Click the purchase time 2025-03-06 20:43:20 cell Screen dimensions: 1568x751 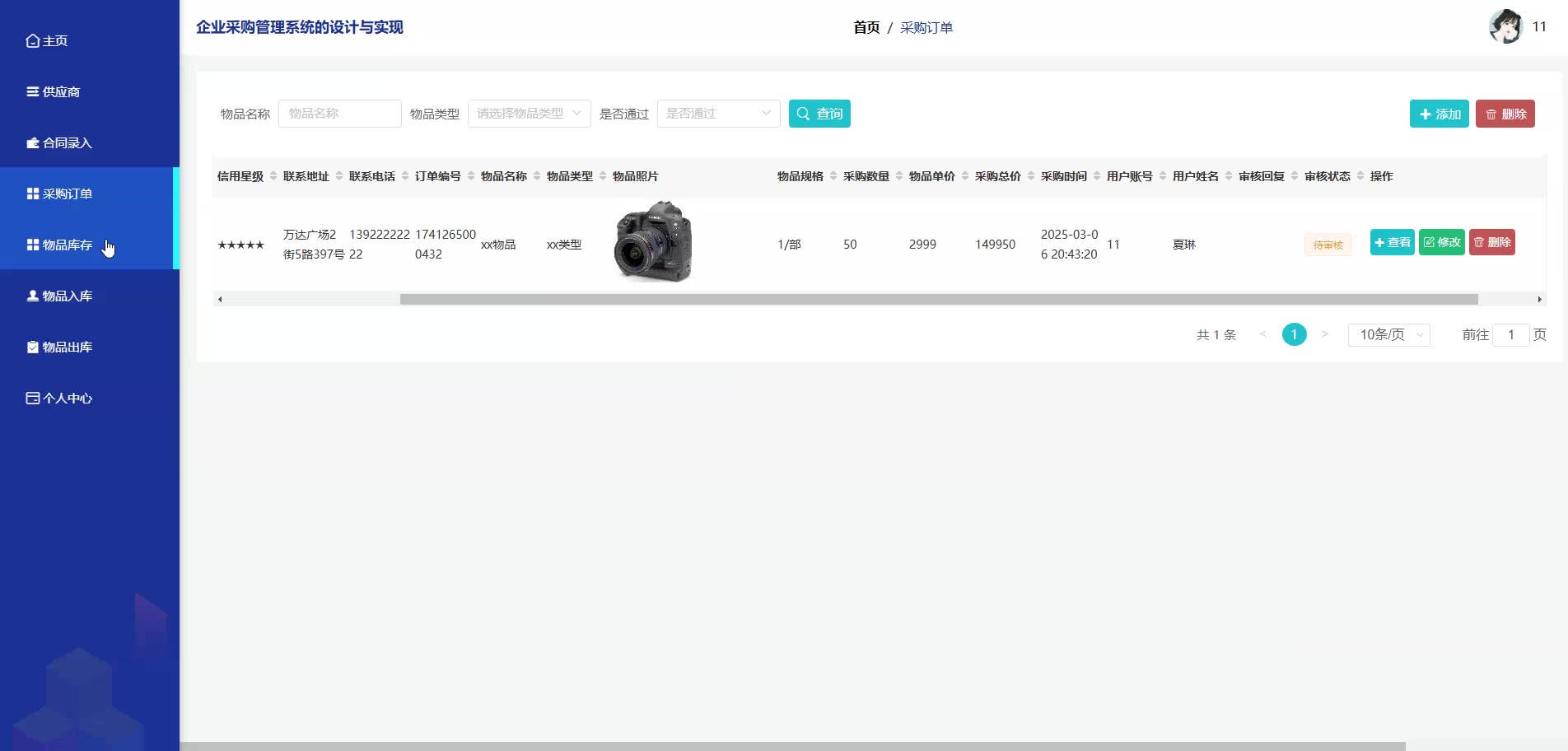[x=1069, y=245]
